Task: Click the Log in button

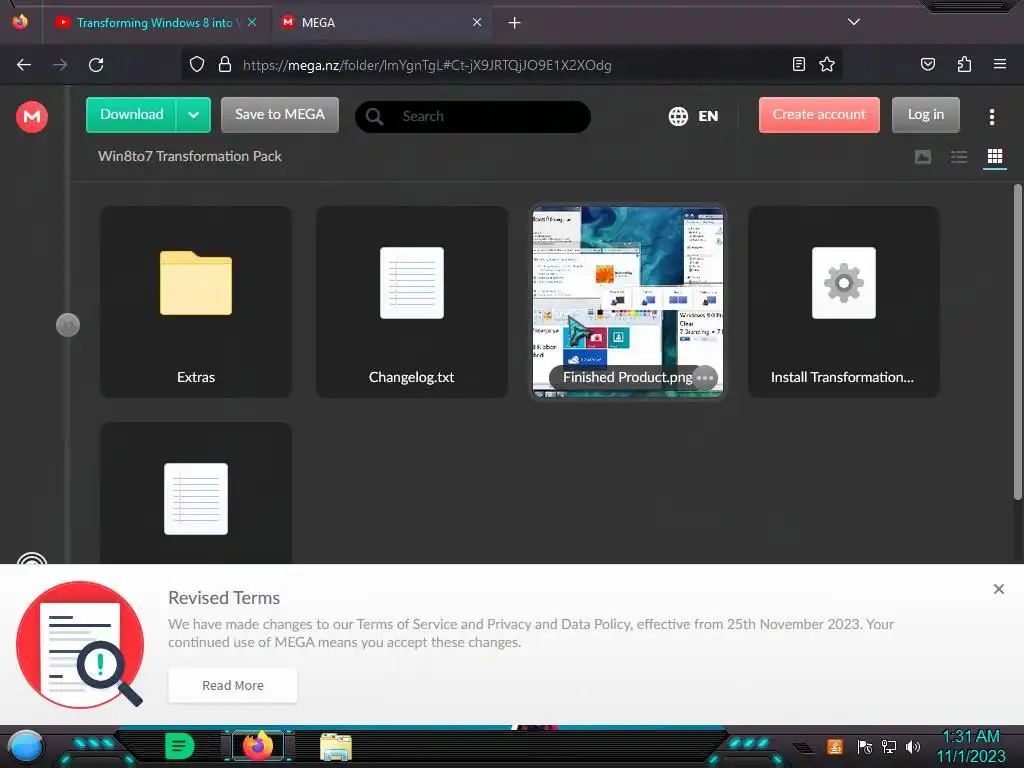Action: 925,115
